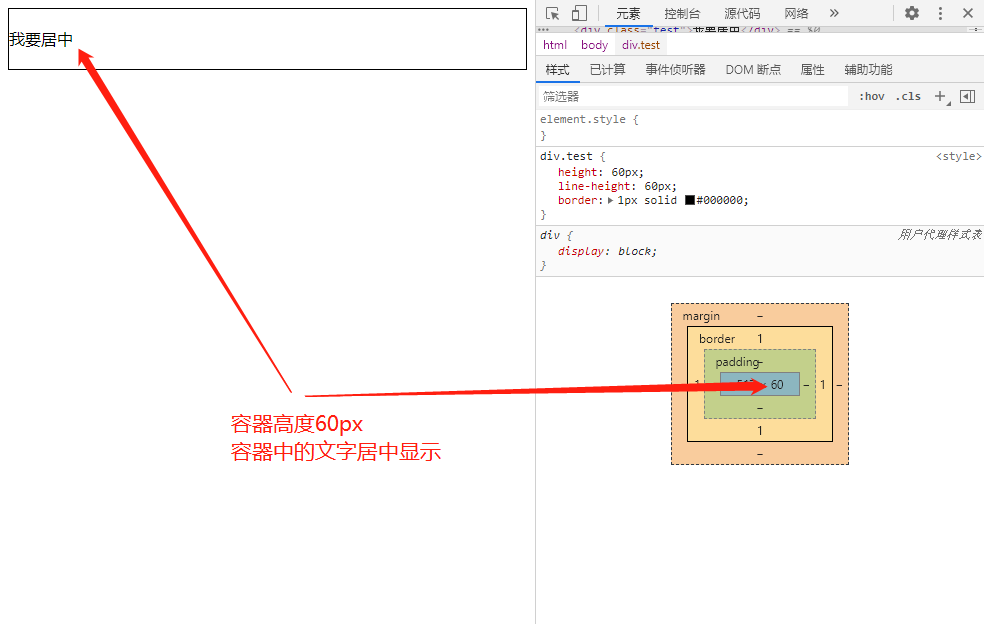Toggle element state with :hov button
The width and height of the screenshot is (984, 624).
tap(871, 96)
